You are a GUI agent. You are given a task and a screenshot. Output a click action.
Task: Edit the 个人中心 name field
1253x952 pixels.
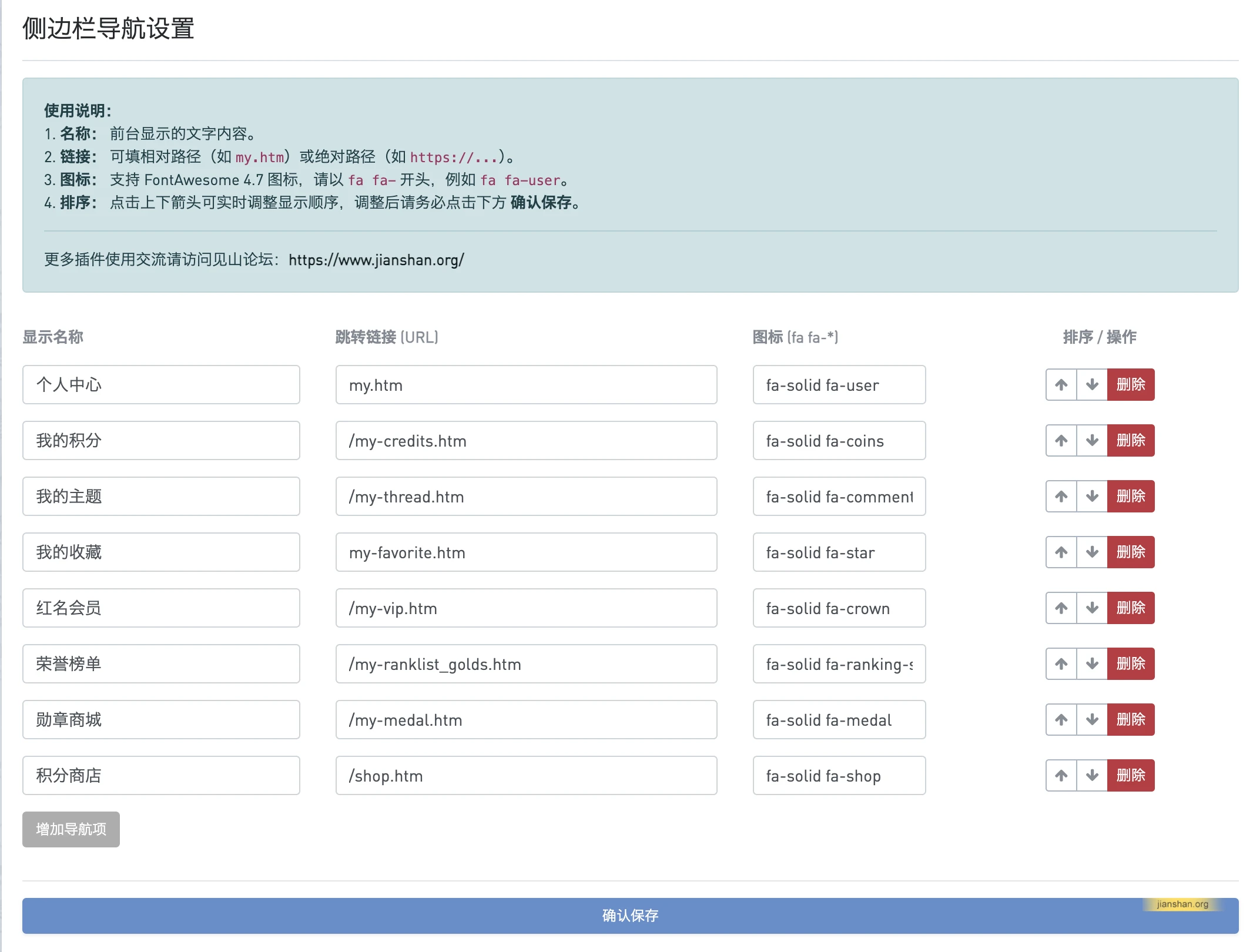(161, 385)
